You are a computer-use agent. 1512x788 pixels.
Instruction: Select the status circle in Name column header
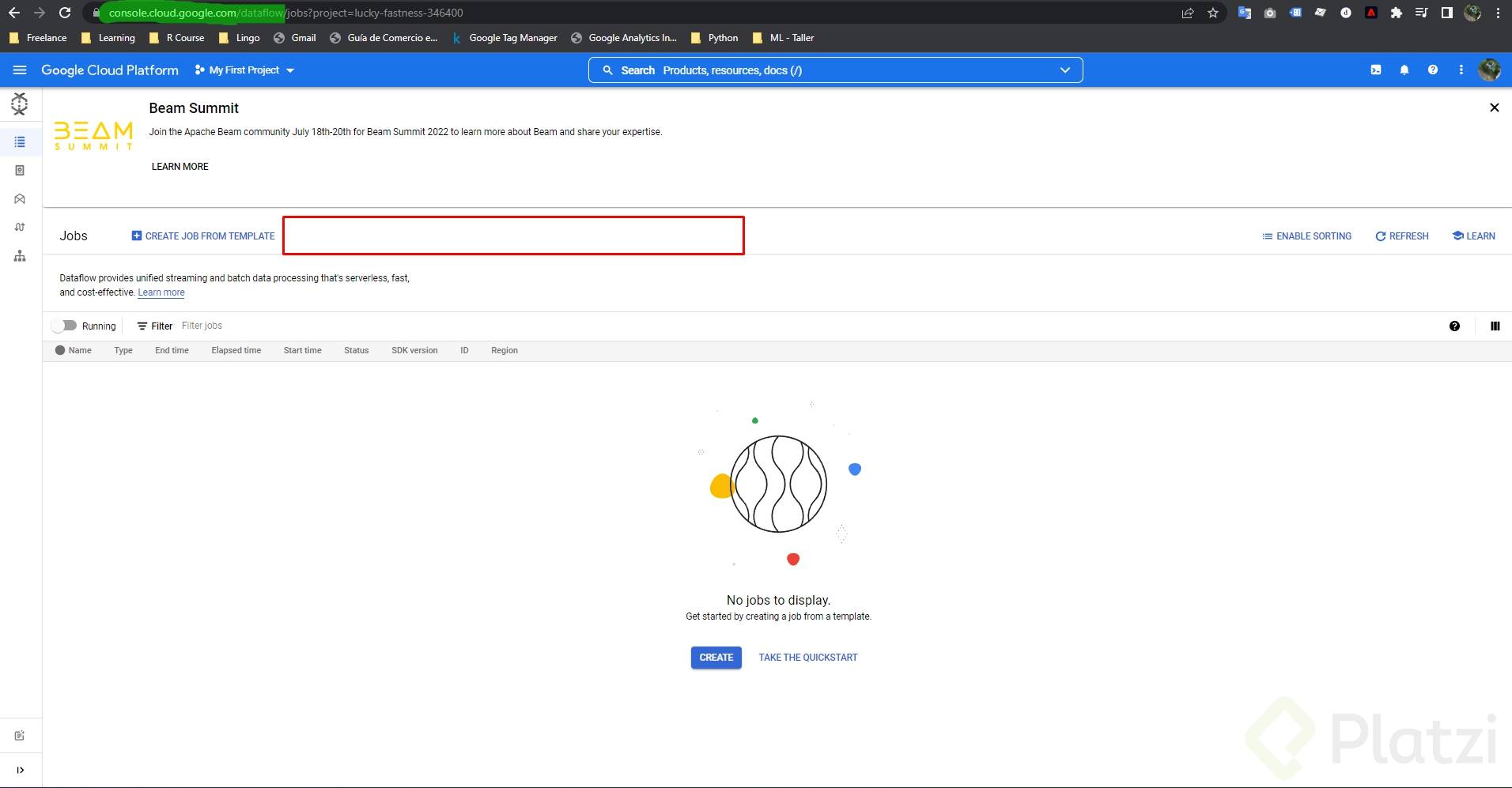tap(60, 350)
